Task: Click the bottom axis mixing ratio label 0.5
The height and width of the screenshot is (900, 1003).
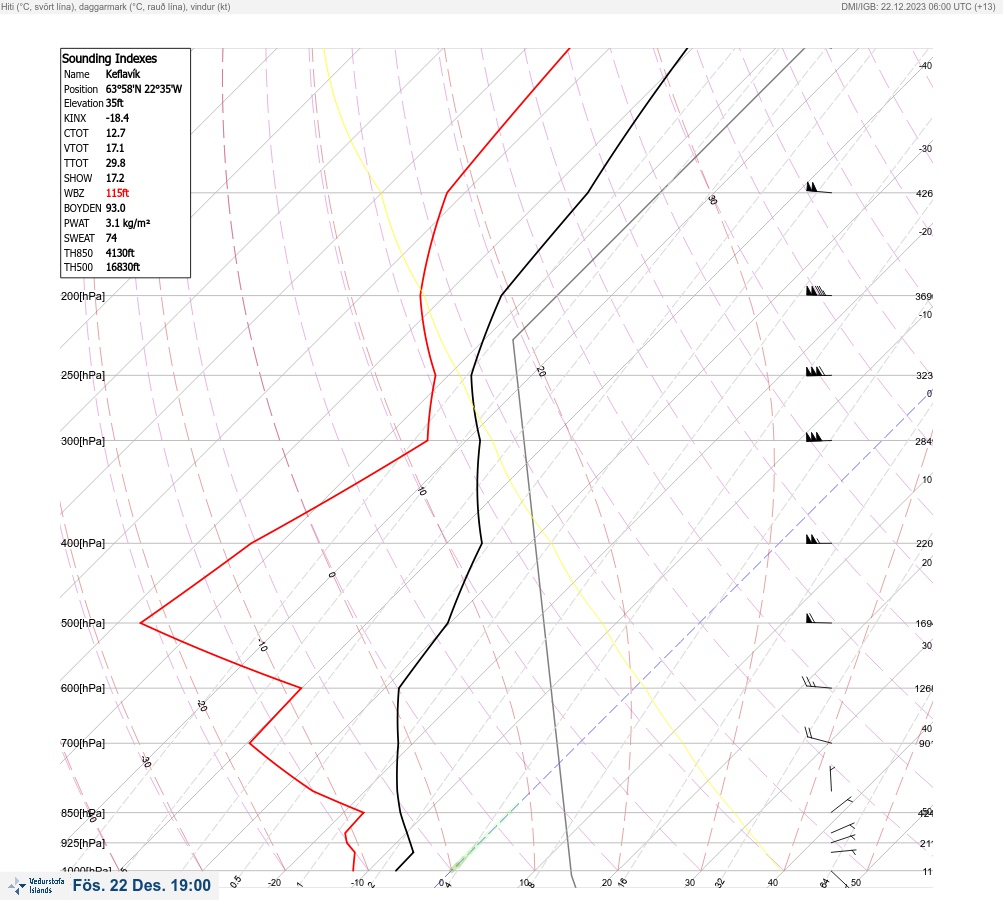Action: coord(236,881)
